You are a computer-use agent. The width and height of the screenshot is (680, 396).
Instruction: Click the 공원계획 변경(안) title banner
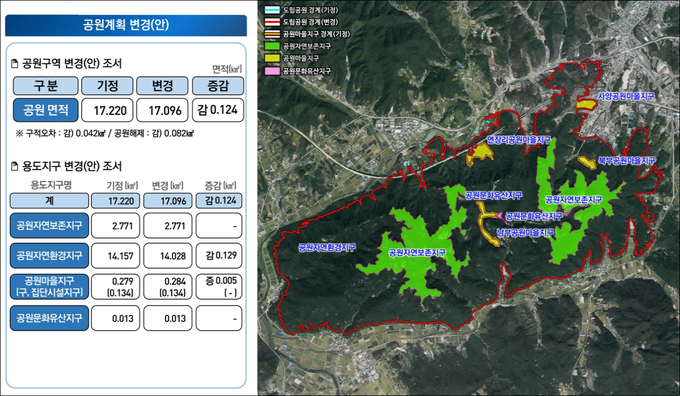click(x=126, y=25)
